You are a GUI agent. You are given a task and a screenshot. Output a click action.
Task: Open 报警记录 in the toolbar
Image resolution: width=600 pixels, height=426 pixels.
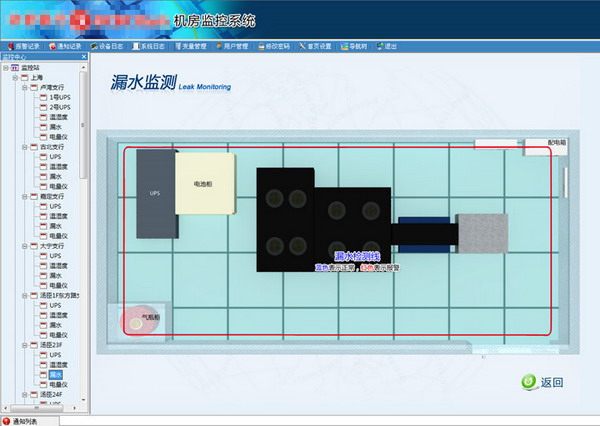[x=27, y=46]
